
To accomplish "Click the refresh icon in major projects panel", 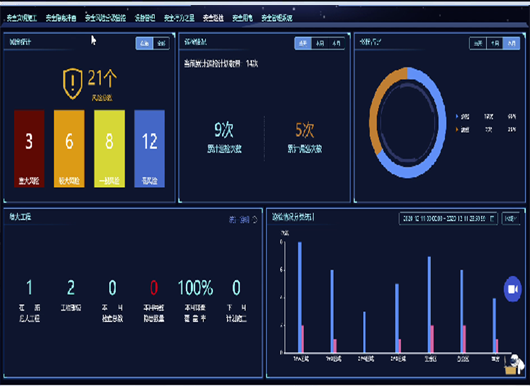I will [x=255, y=220].
